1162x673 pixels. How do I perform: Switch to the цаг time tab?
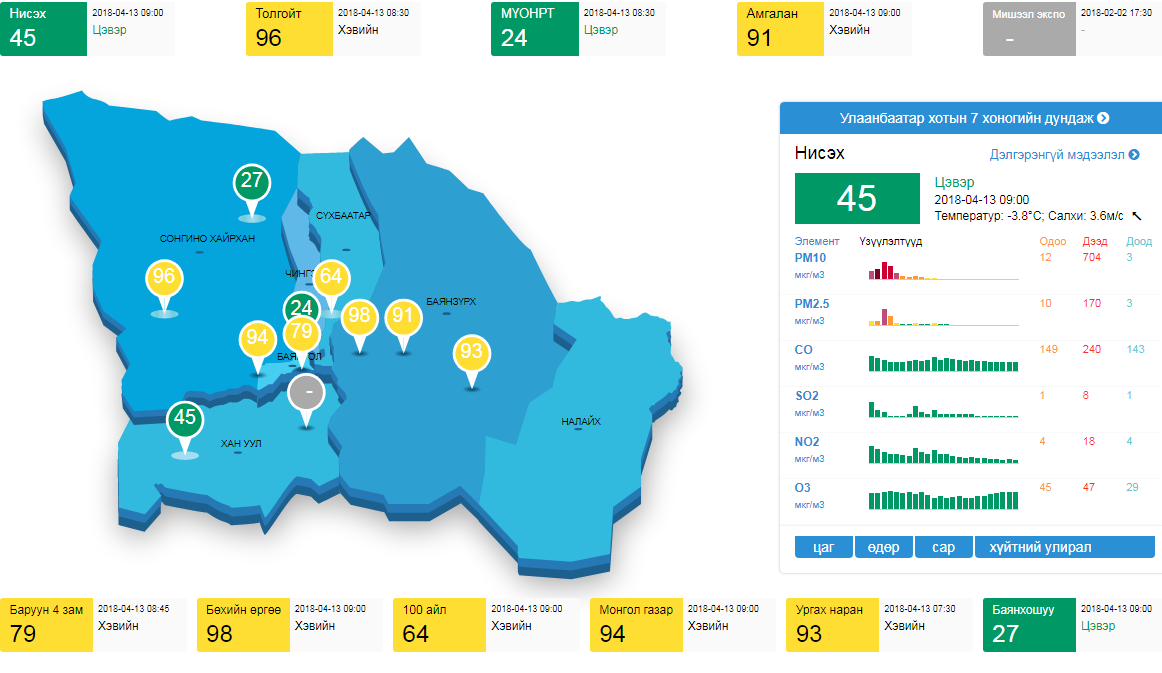click(823, 547)
